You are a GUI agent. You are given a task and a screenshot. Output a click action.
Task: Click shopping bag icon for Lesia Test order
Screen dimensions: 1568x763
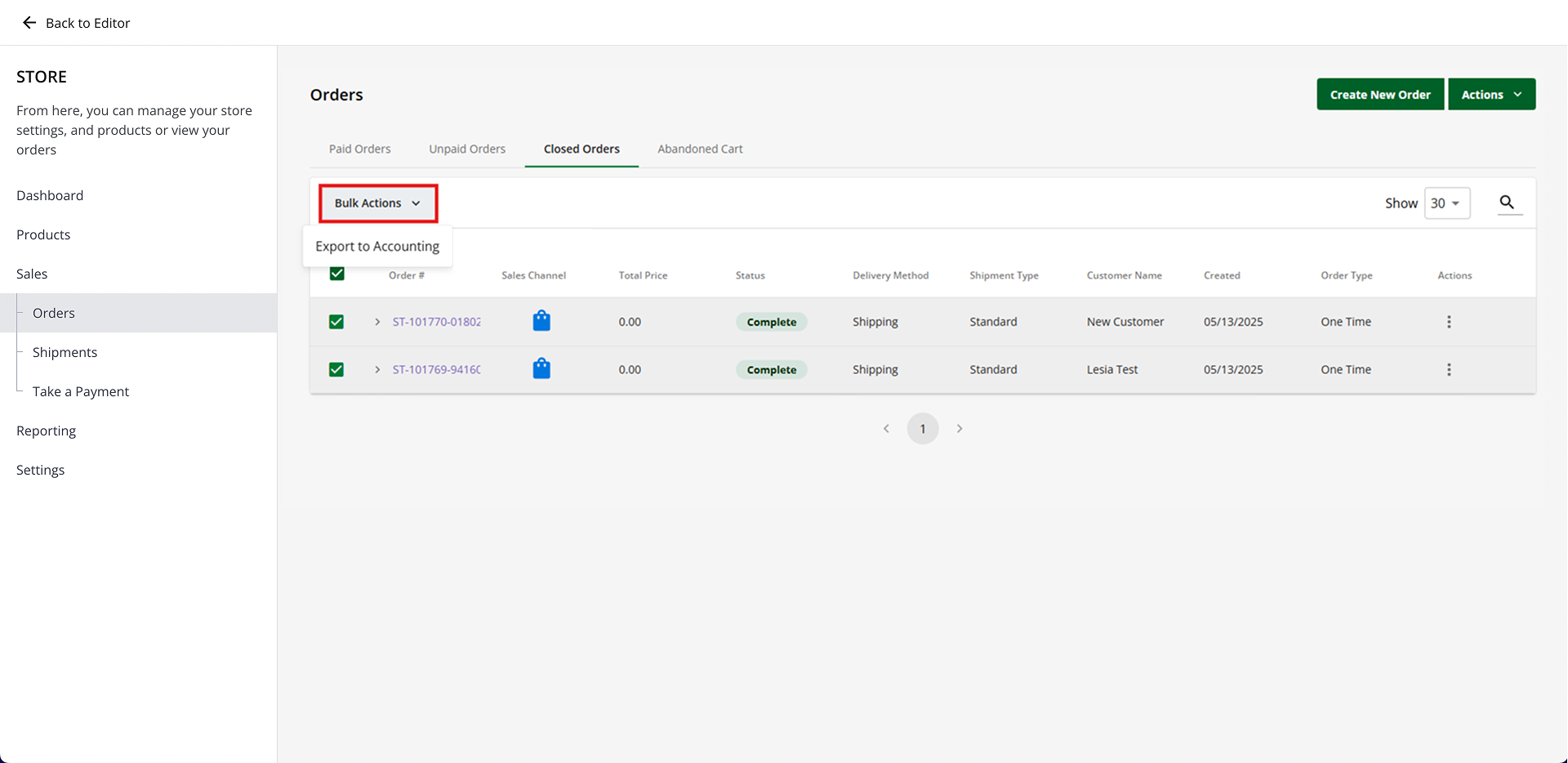[541, 369]
